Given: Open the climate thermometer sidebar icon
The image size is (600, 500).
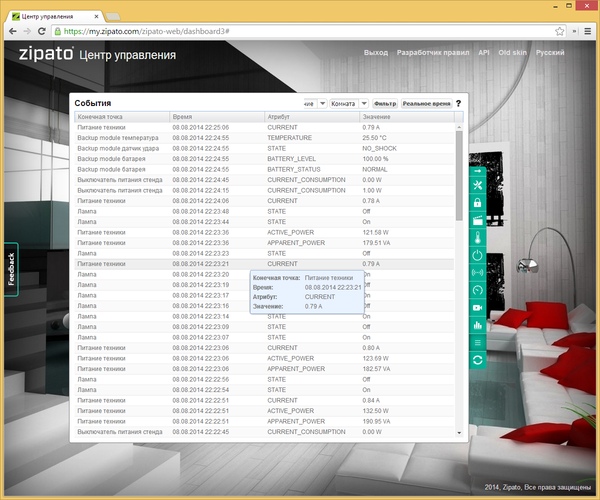Looking at the screenshot, I should pos(478,238).
